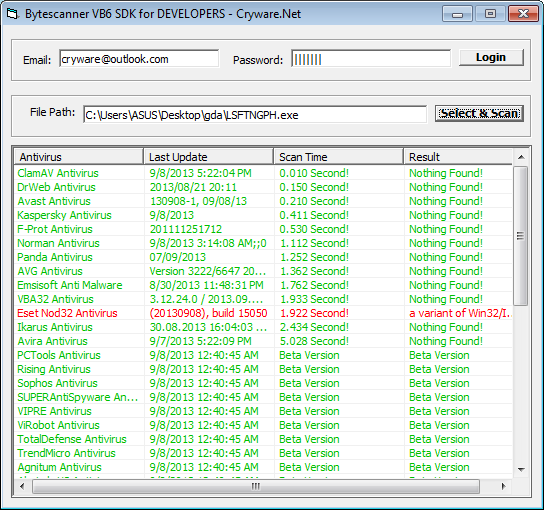The height and width of the screenshot is (510, 544).
Task: Click the vertical scrollbar down arrow
Action: (x=521, y=469)
